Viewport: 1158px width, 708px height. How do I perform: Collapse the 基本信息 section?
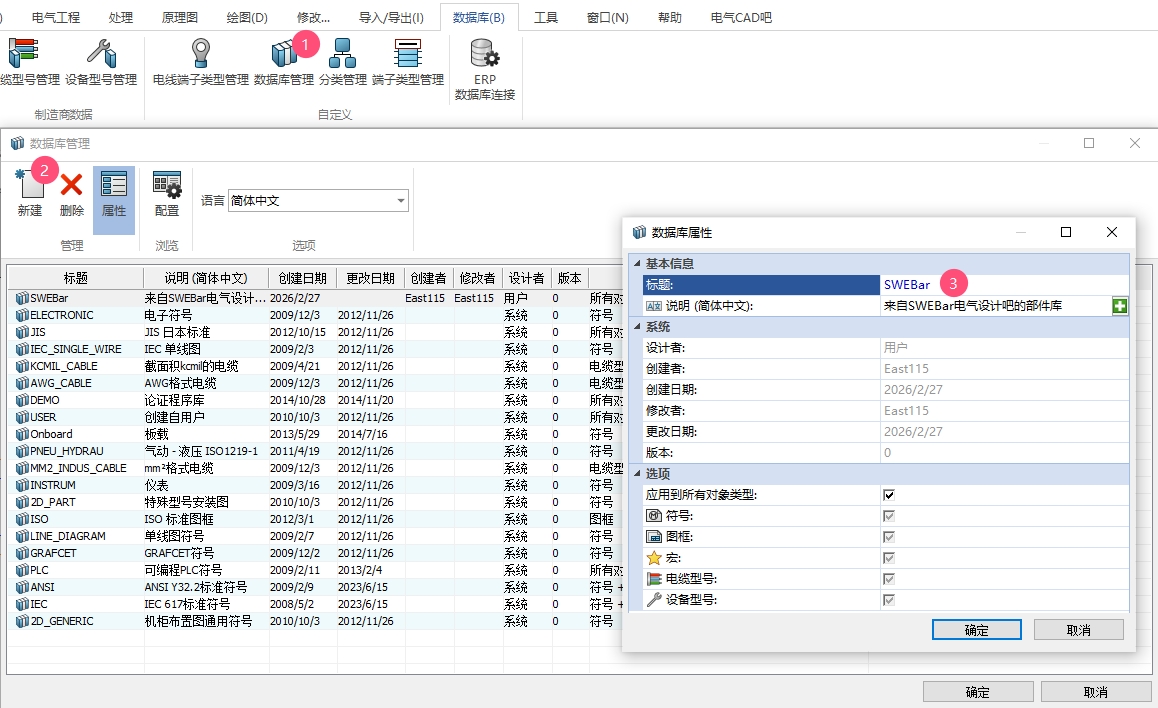tap(637, 264)
